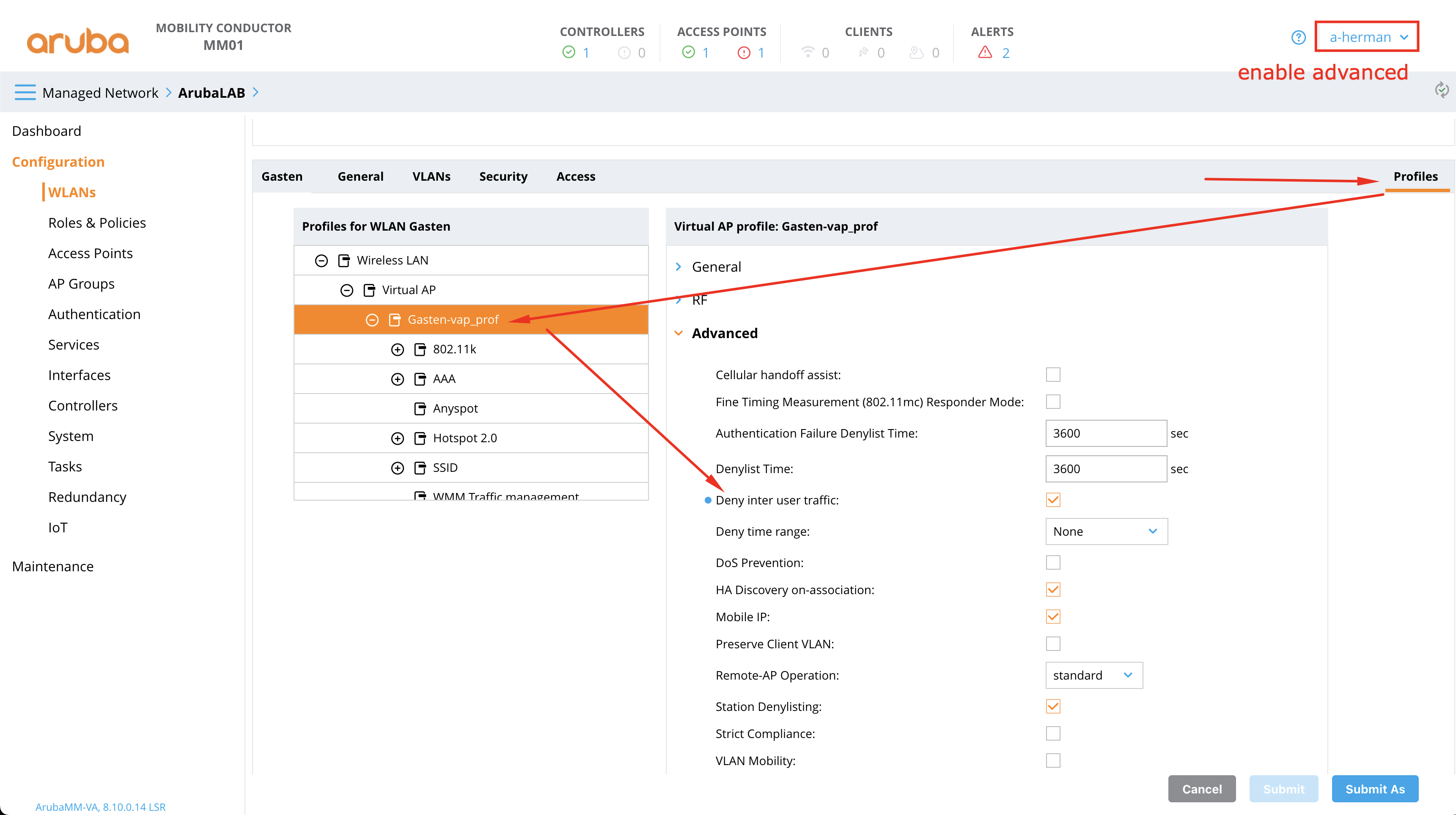The image size is (1456, 815).
Task: Switch to the Access tab
Action: pos(575,176)
